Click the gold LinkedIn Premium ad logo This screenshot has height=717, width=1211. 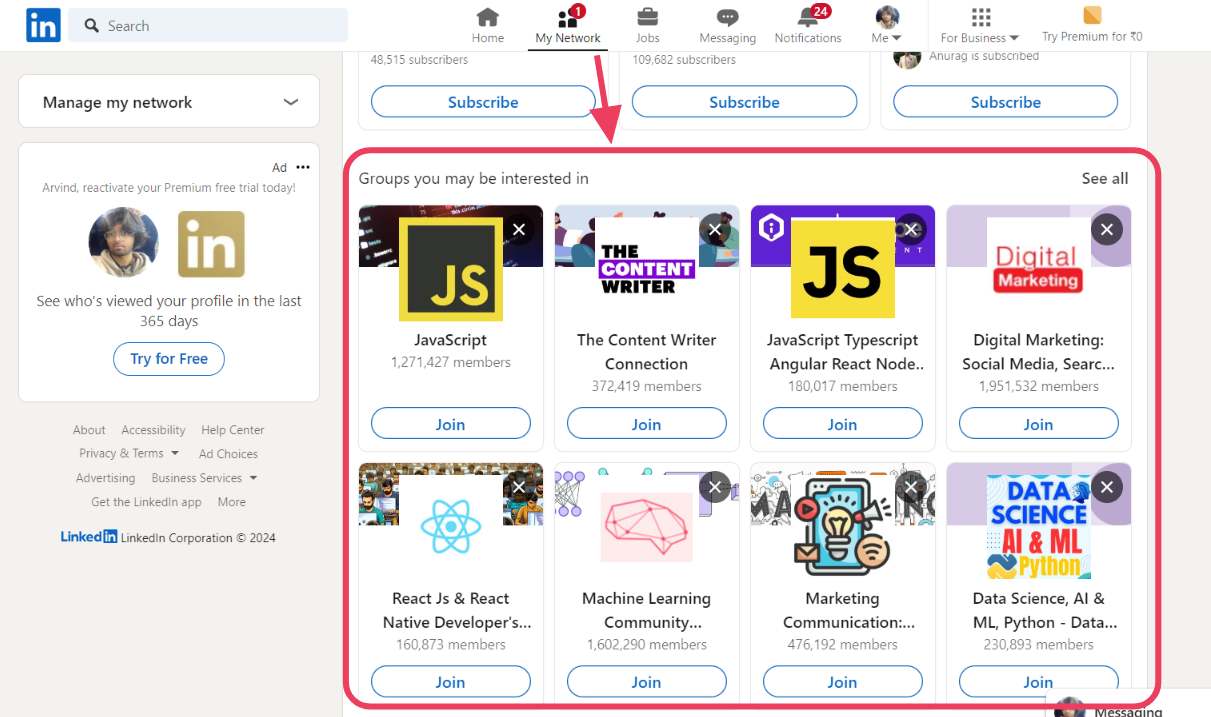click(211, 244)
